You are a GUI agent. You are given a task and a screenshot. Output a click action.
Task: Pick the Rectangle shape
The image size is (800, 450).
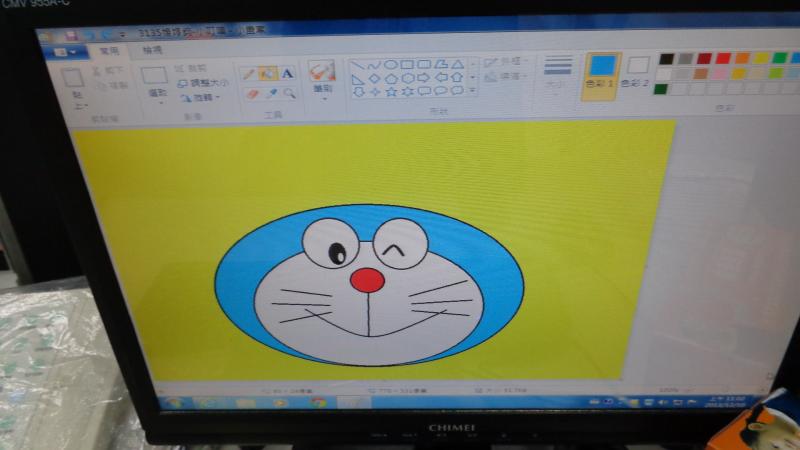point(407,65)
